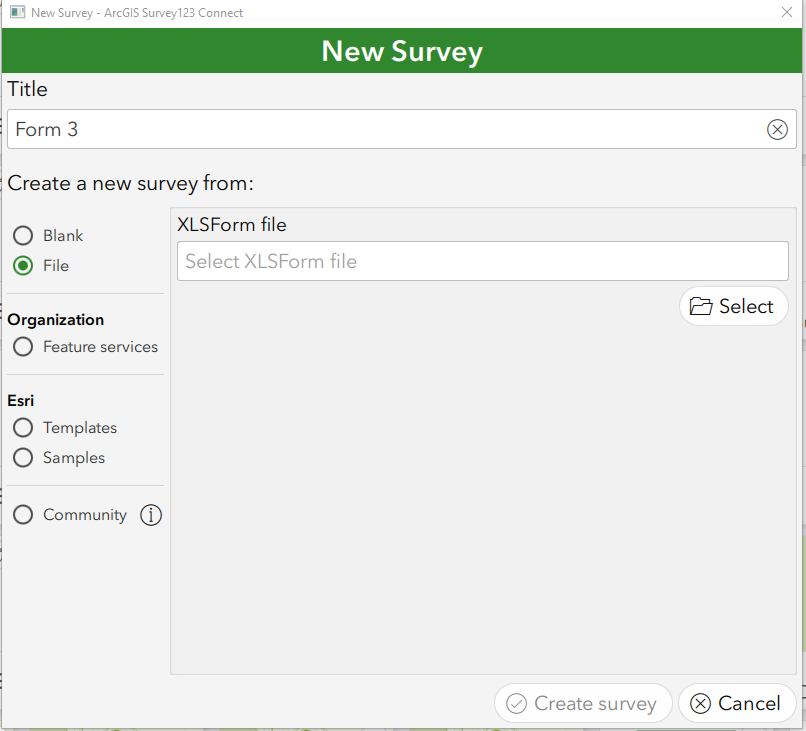Open the XLSForm file selector with Select button

click(x=734, y=306)
